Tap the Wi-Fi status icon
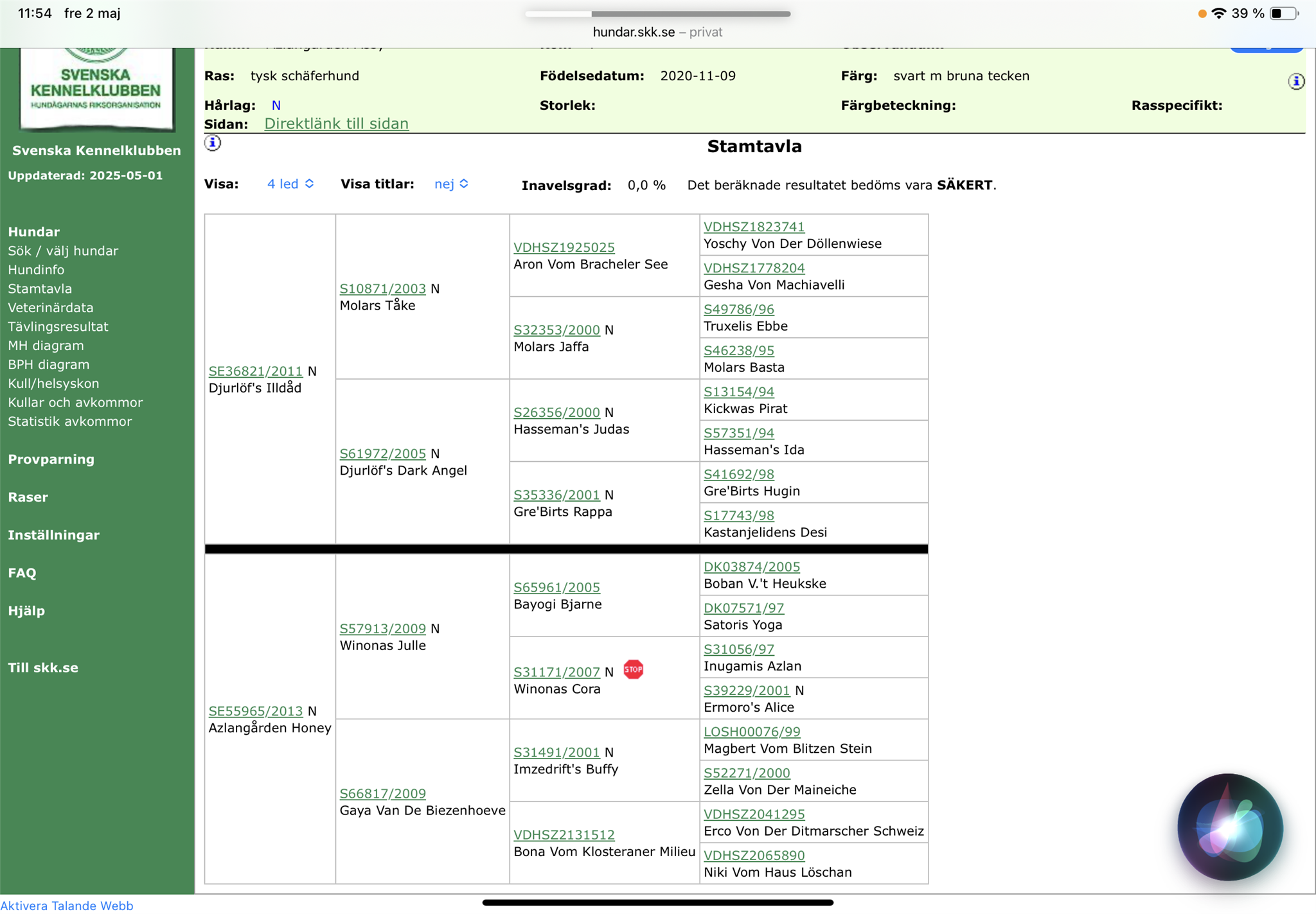Screen dimensions: 1316x914 point(1218,13)
